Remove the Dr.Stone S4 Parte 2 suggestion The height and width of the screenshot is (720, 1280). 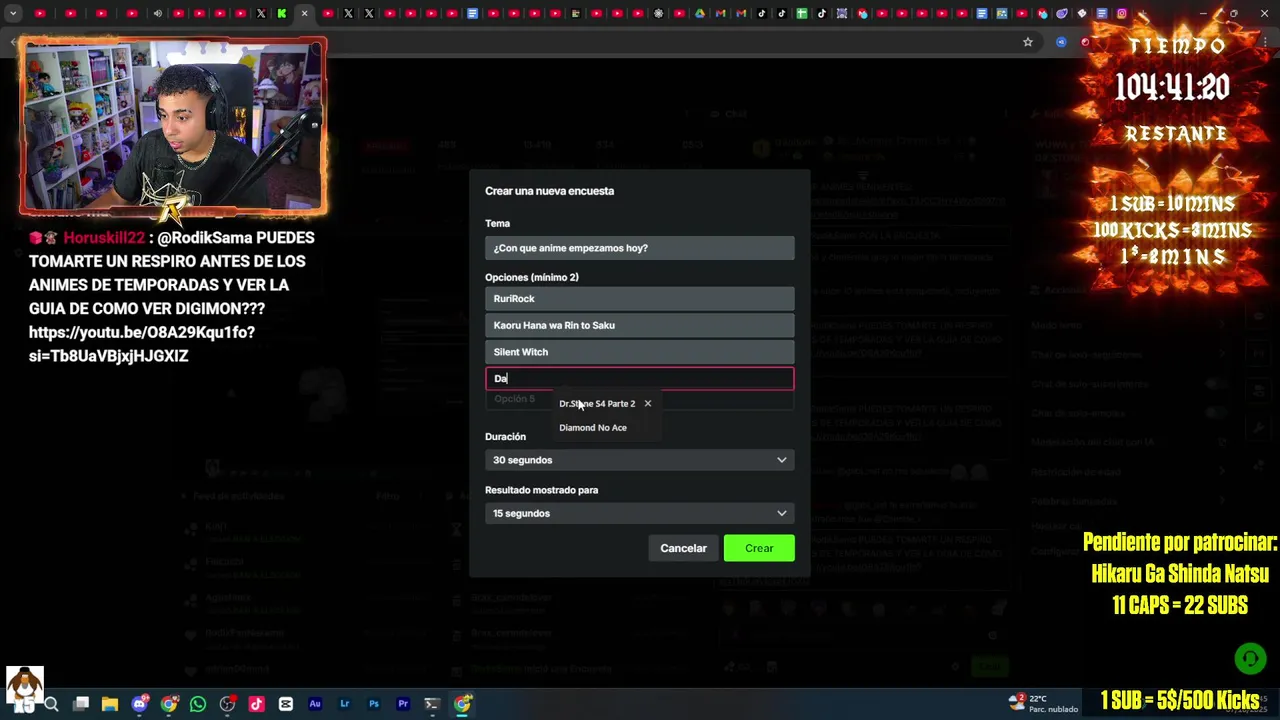(647, 404)
